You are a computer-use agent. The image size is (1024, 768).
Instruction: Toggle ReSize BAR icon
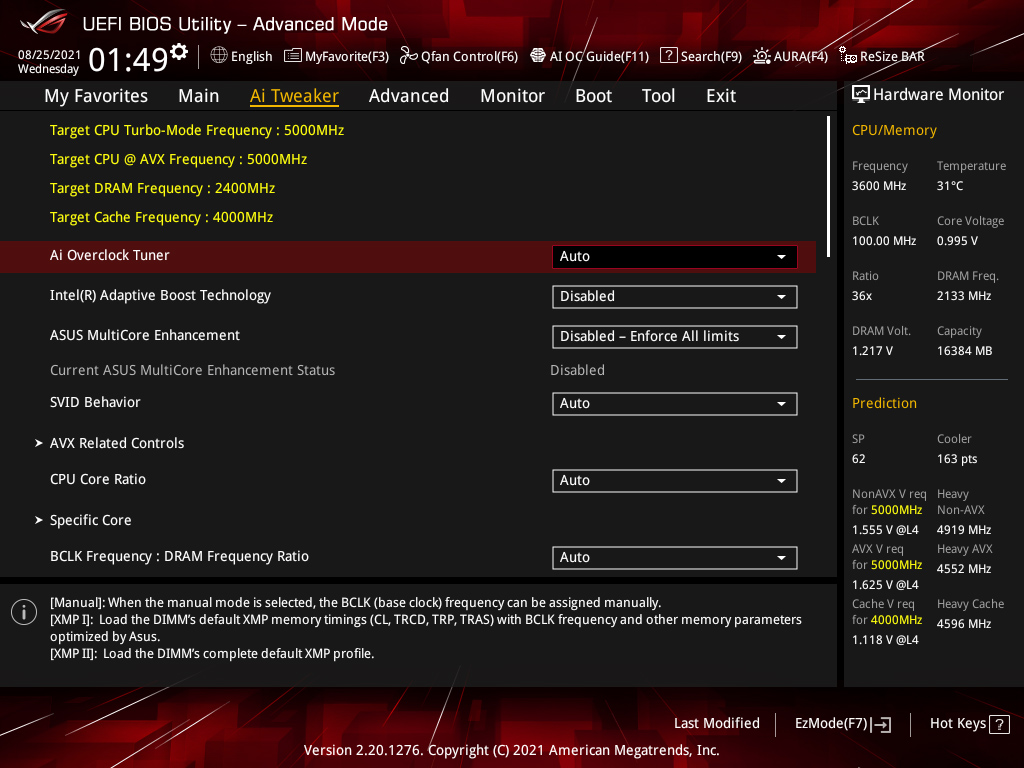pos(848,56)
